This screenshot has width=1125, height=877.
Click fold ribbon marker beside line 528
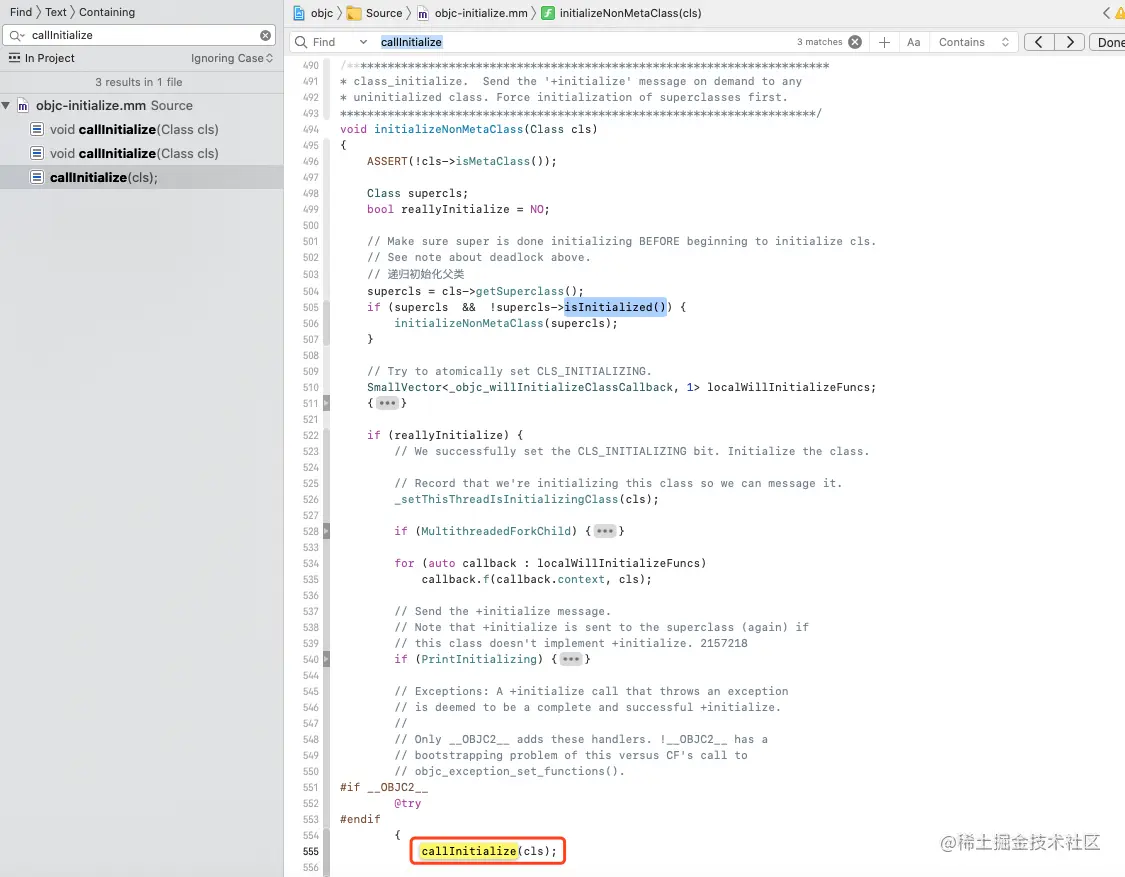point(326,531)
